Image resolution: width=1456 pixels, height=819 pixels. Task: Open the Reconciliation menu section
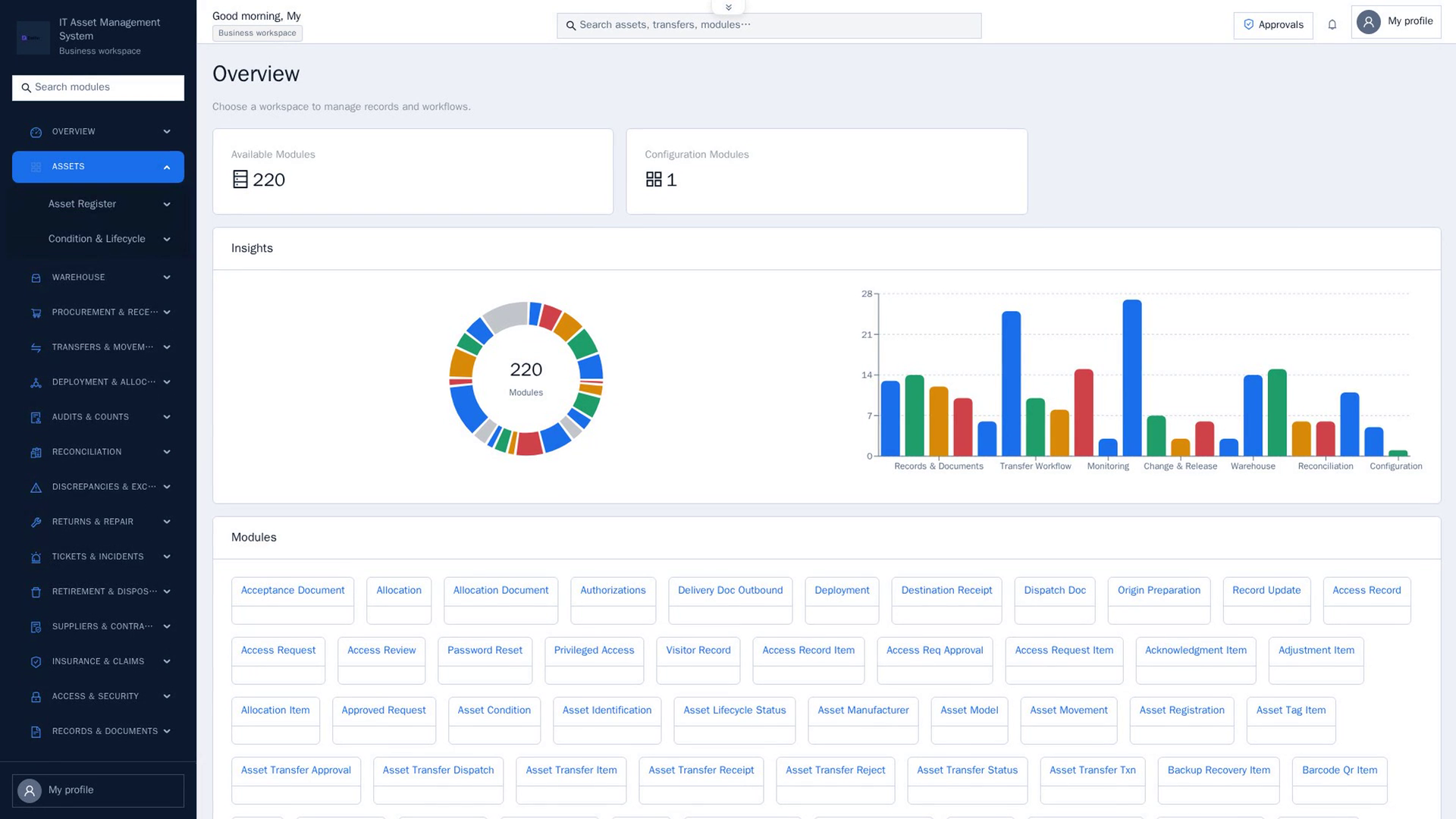[98, 452]
